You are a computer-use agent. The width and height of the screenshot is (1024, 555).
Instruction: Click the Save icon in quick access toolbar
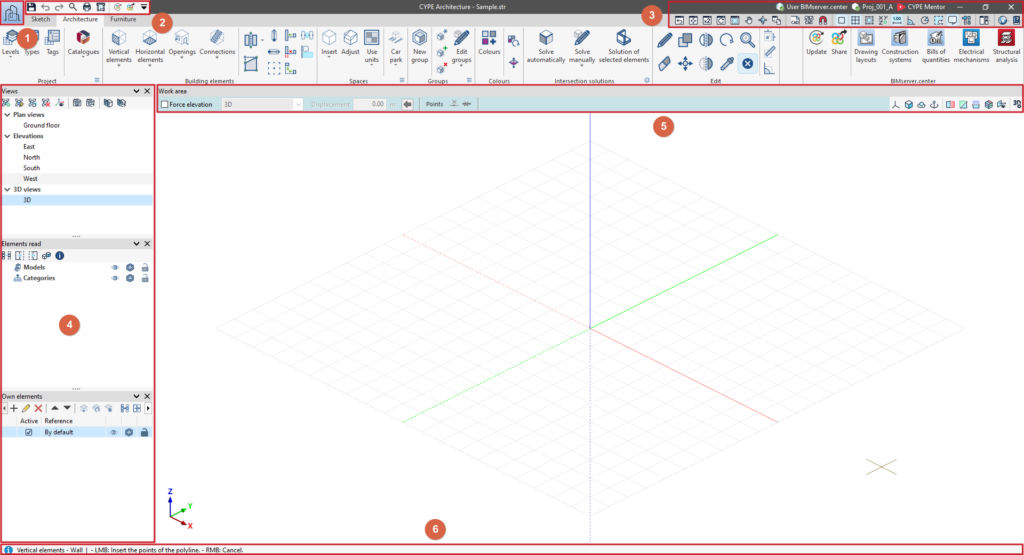(x=31, y=7)
